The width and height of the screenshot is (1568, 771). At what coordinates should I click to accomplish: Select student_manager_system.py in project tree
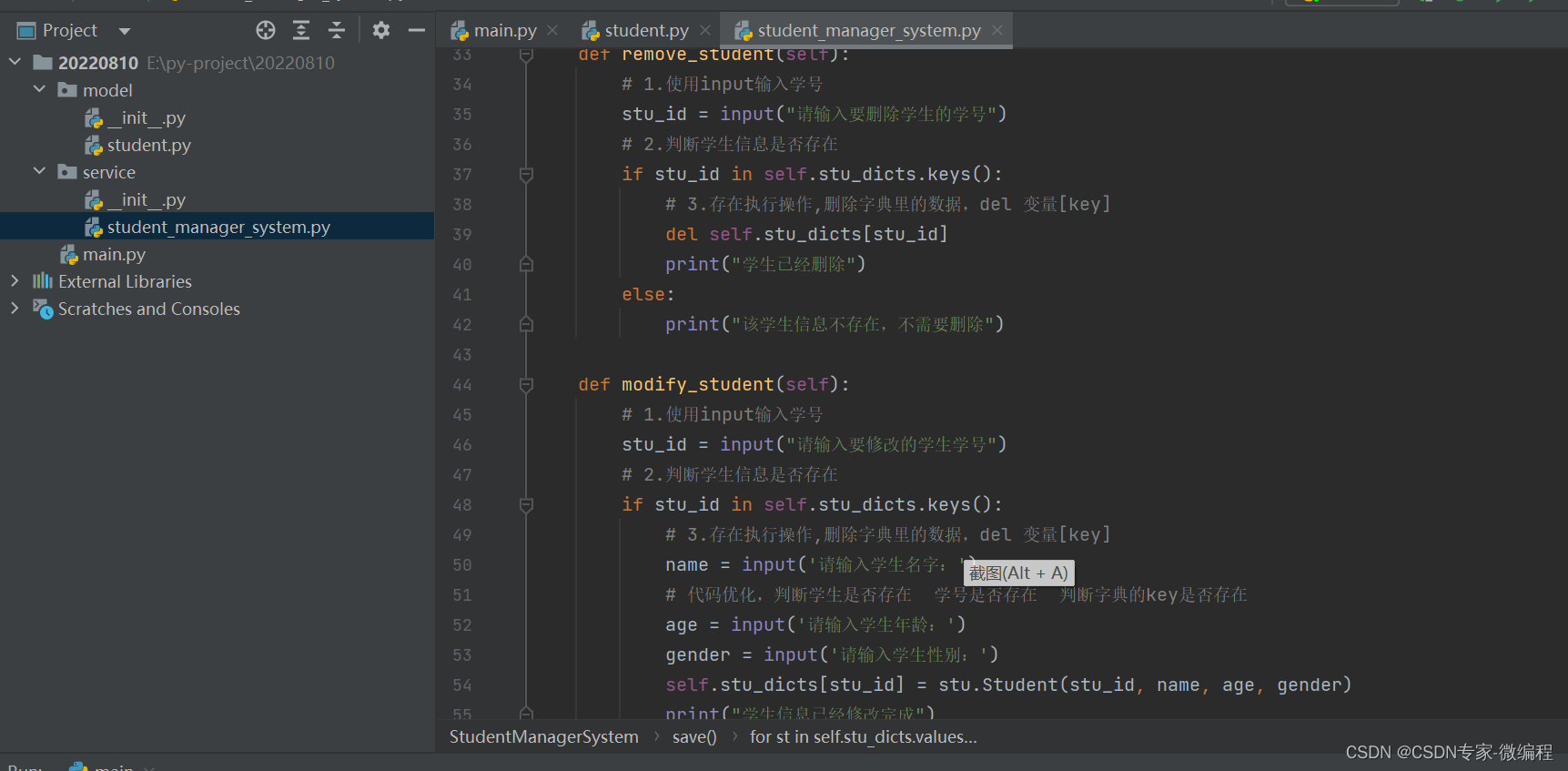(x=218, y=227)
